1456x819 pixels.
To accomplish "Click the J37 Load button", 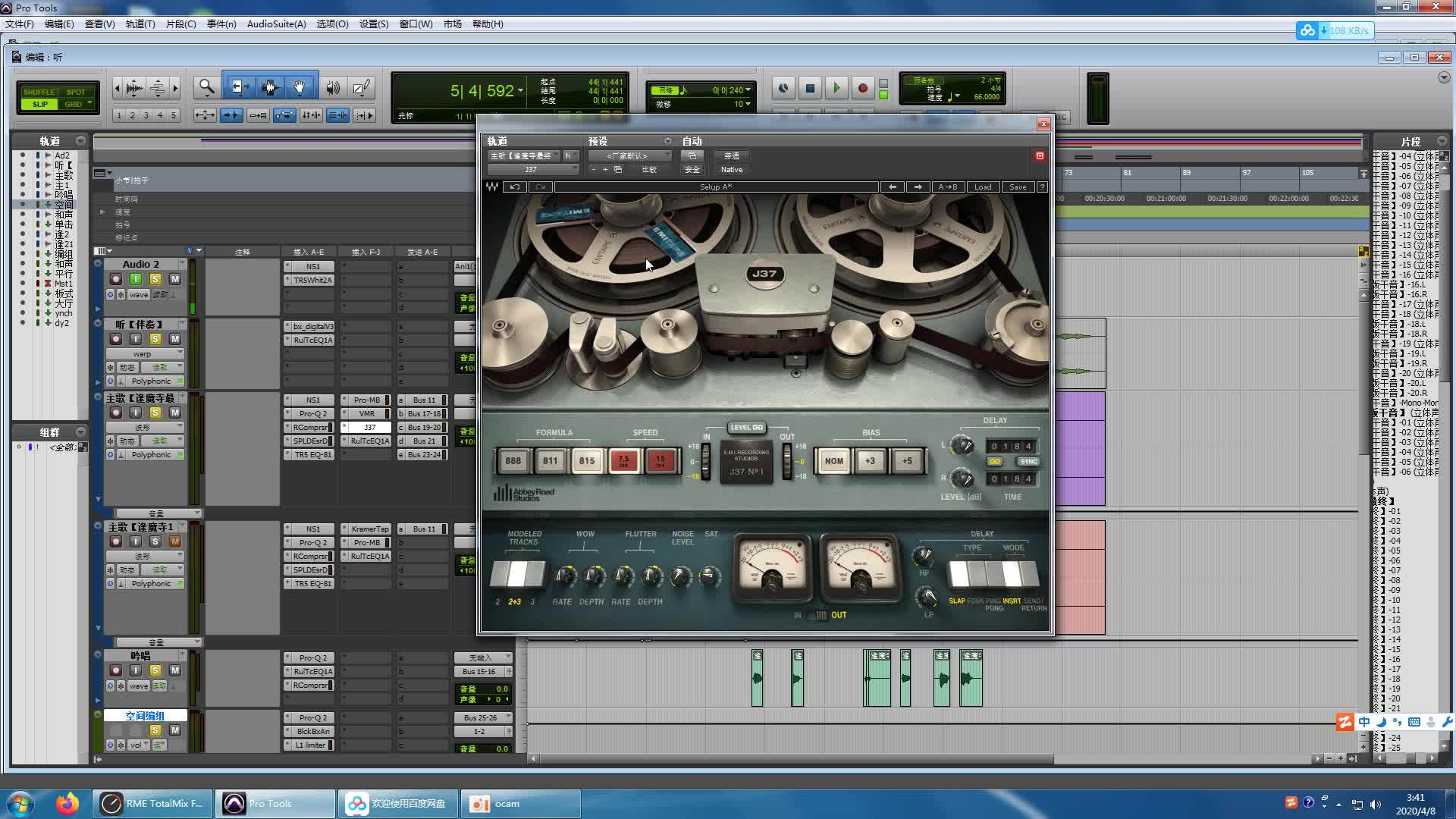I will 983,187.
